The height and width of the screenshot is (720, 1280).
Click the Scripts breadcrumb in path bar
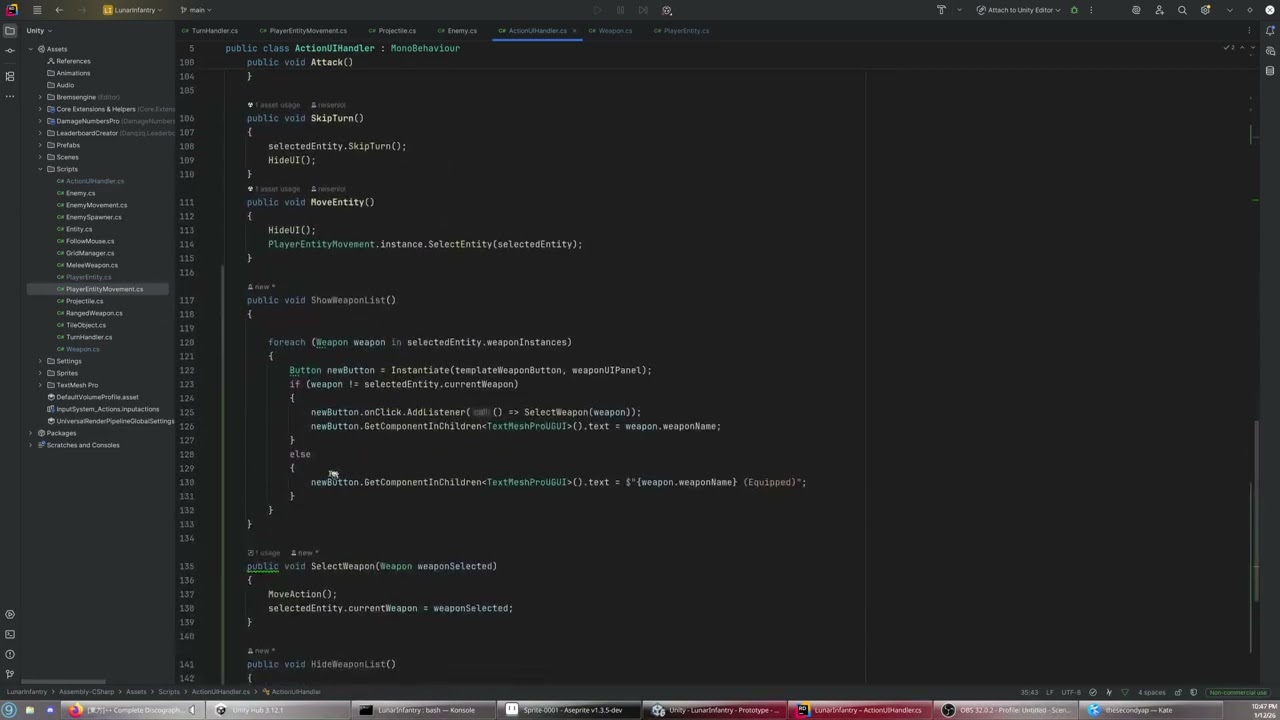click(x=168, y=691)
